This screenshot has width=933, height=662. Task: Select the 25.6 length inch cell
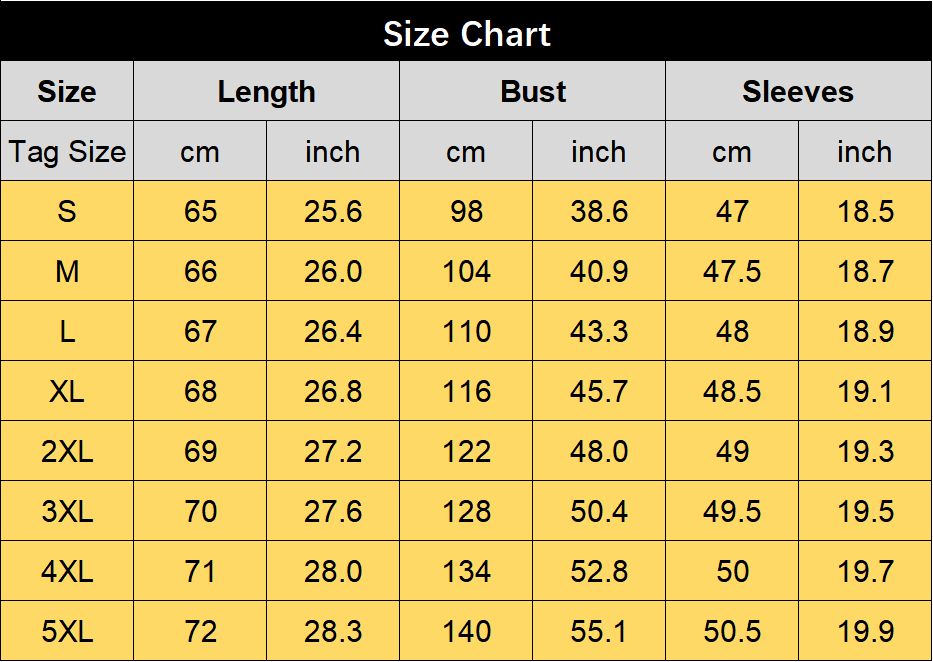(333, 211)
